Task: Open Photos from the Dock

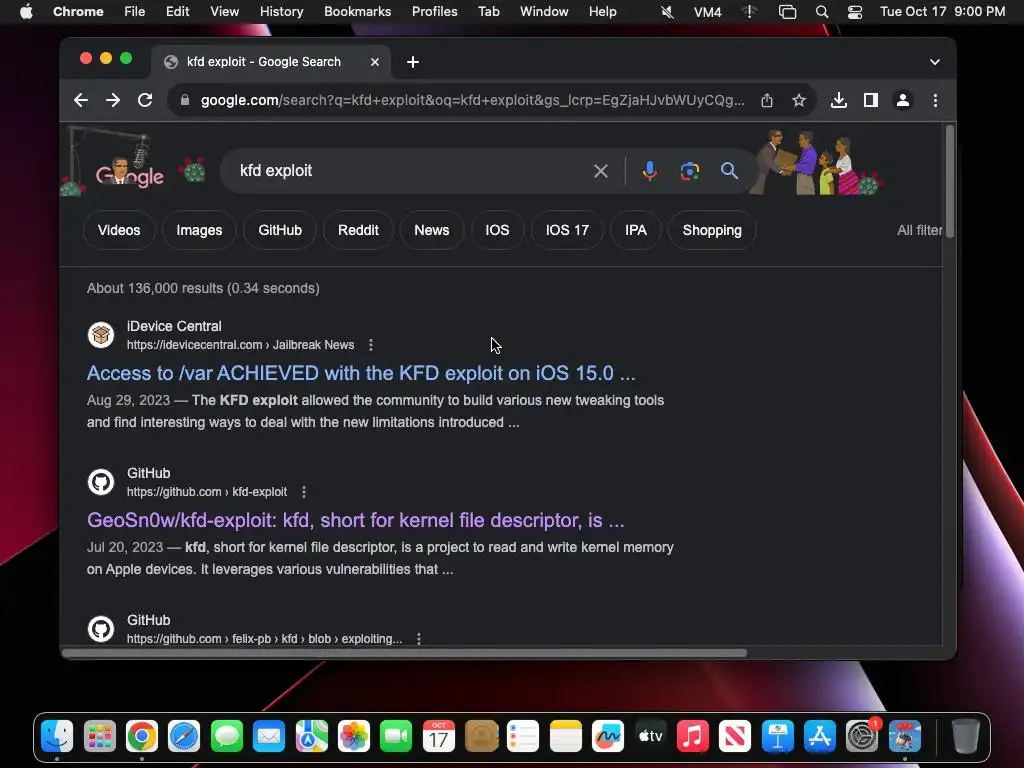Action: click(353, 737)
